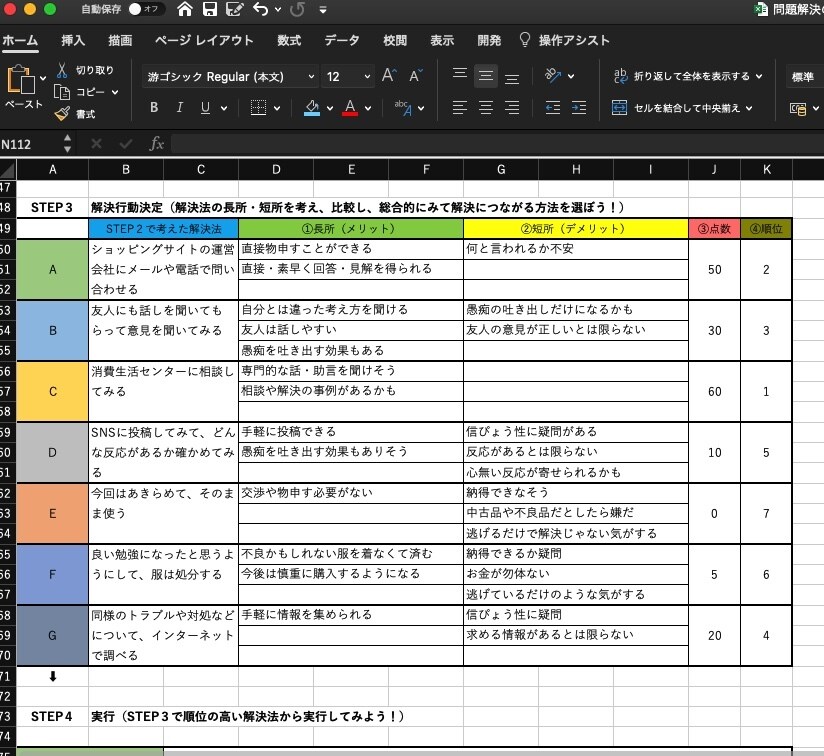The image size is (824, 756).
Task: Toggle underline formatting
Action: 205,108
